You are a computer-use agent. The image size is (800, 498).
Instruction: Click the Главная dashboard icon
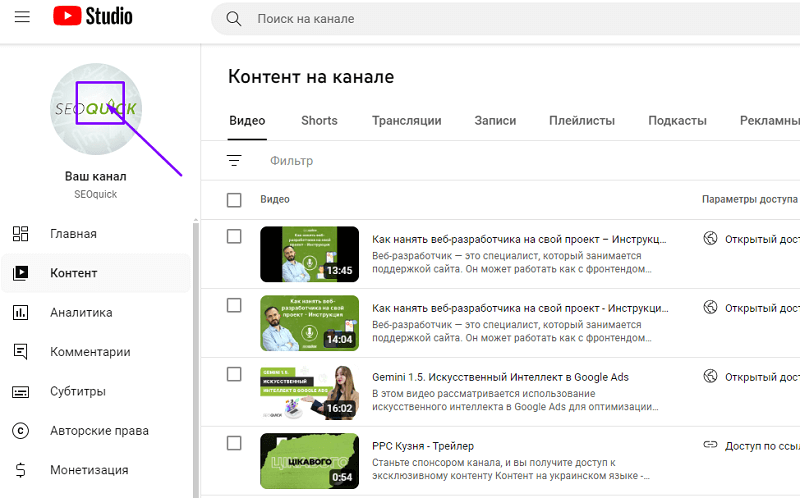(20, 234)
